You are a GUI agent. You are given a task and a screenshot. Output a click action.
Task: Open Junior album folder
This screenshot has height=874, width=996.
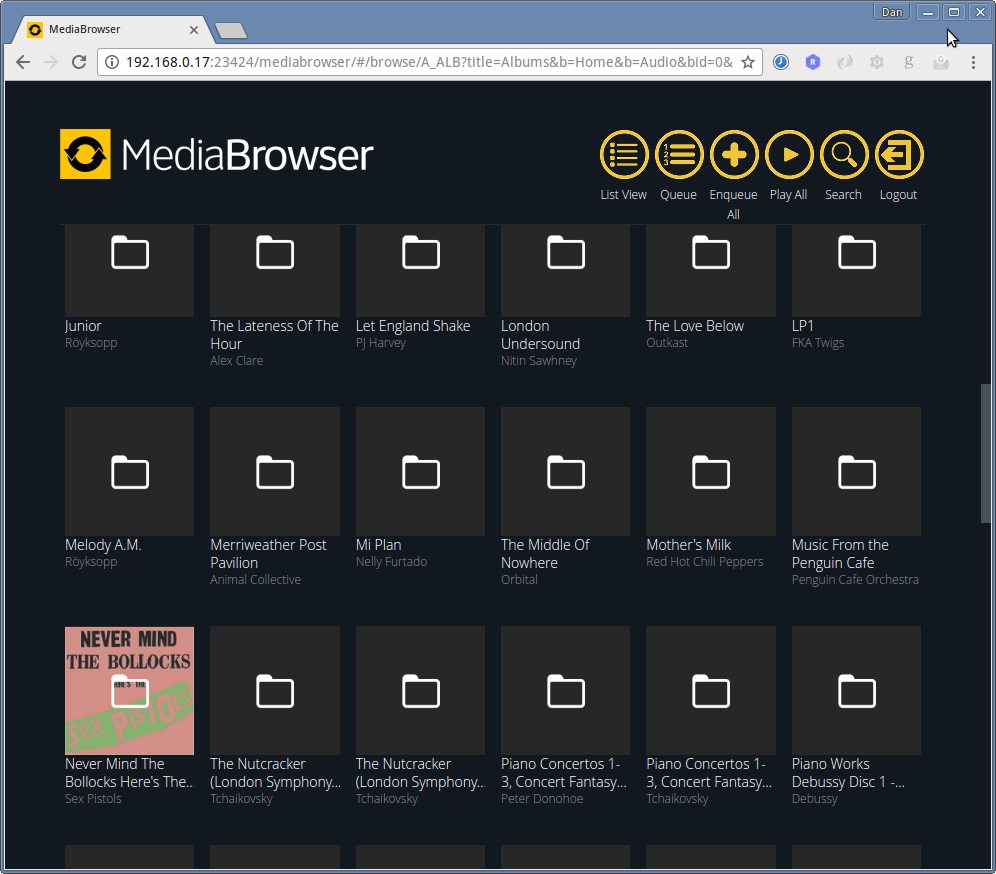130,270
